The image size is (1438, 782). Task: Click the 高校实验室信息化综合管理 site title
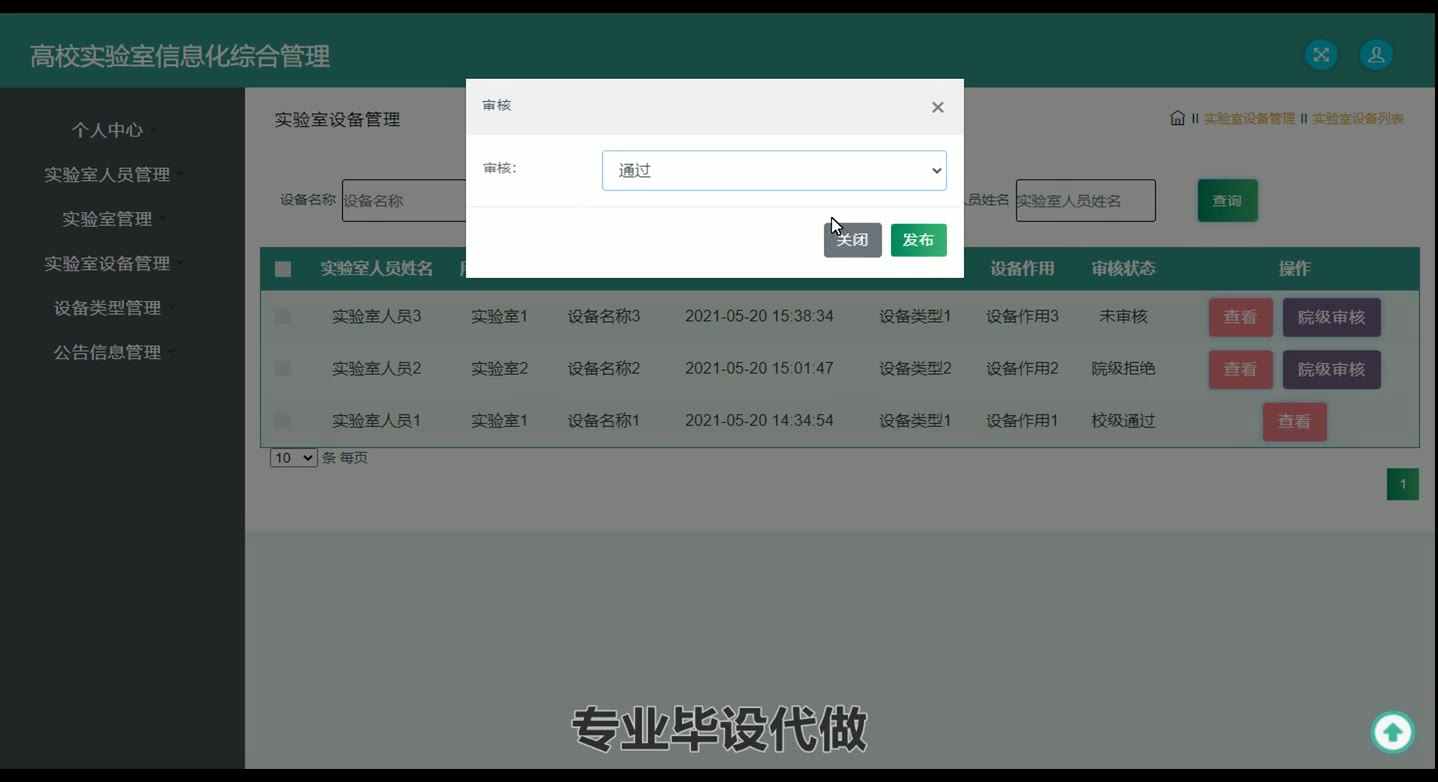[180, 56]
